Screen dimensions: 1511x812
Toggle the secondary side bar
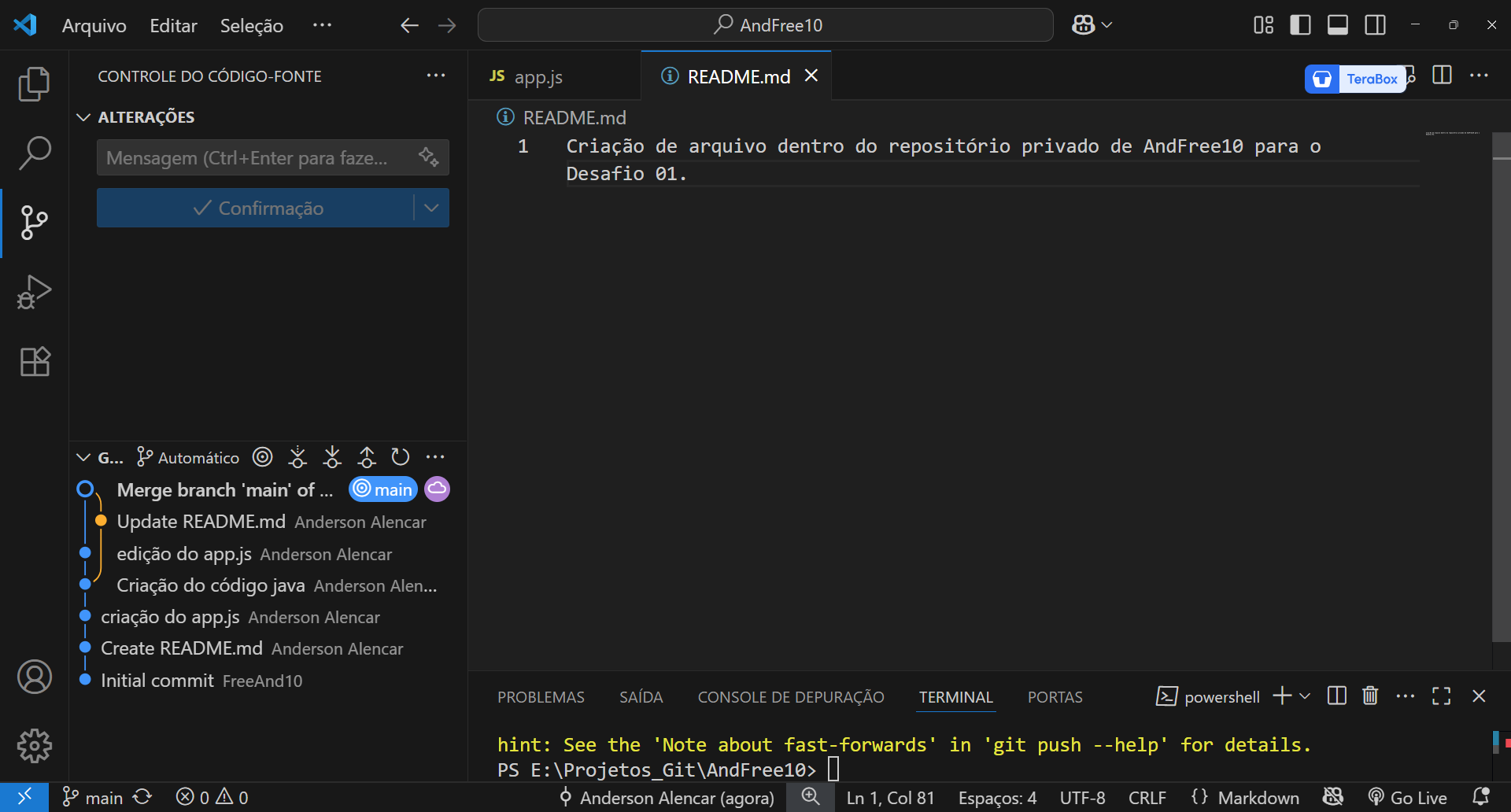point(1376,25)
